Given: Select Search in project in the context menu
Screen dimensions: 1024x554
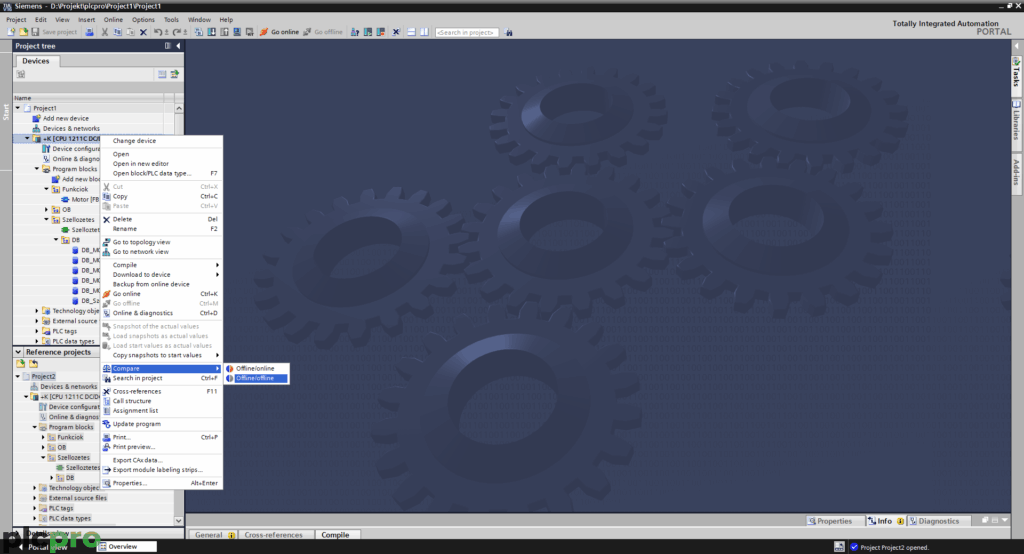Looking at the screenshot, I should 161,378.
